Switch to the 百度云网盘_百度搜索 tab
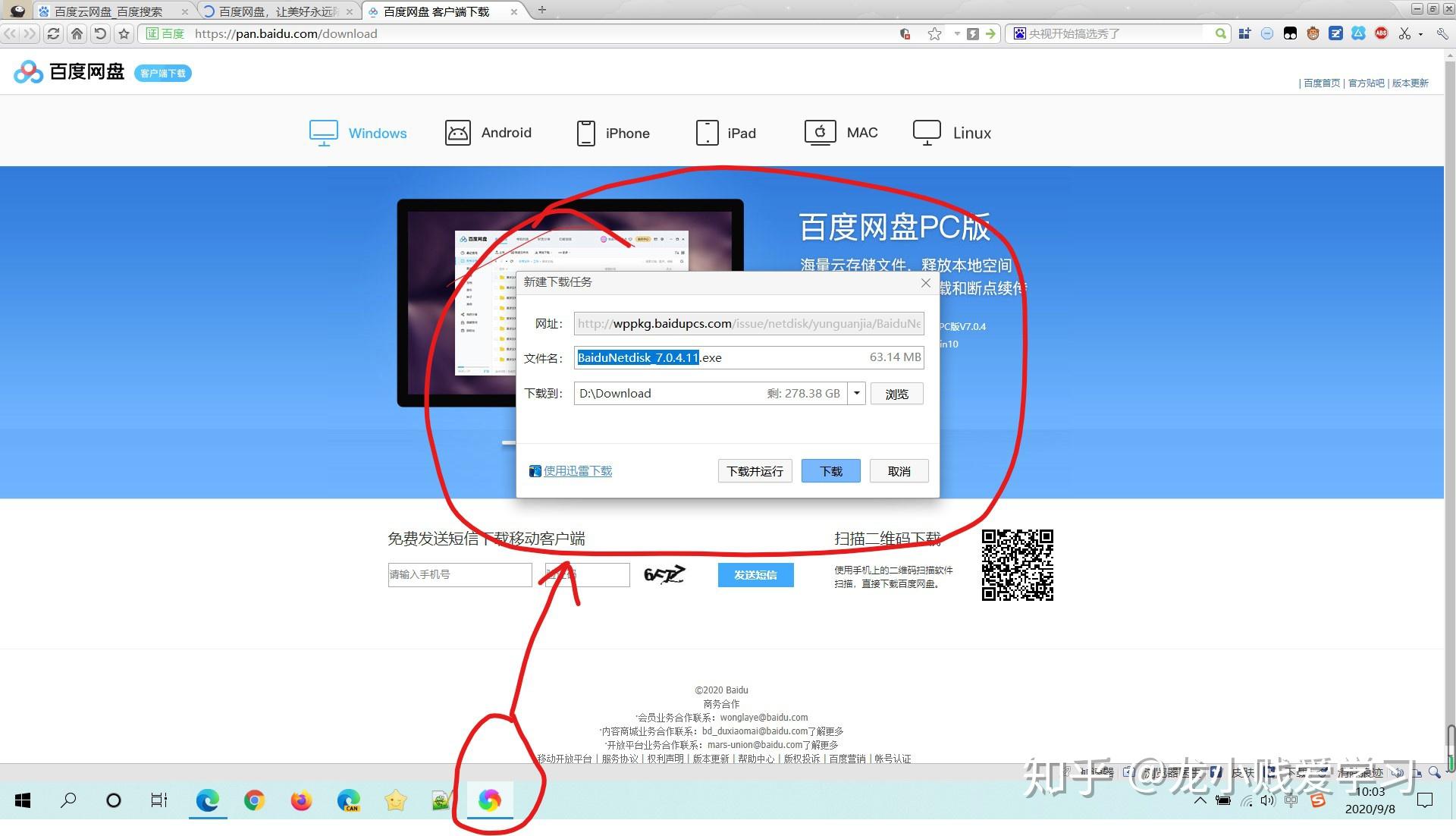Screen dimensions: 1456x836 coord(108,11)
